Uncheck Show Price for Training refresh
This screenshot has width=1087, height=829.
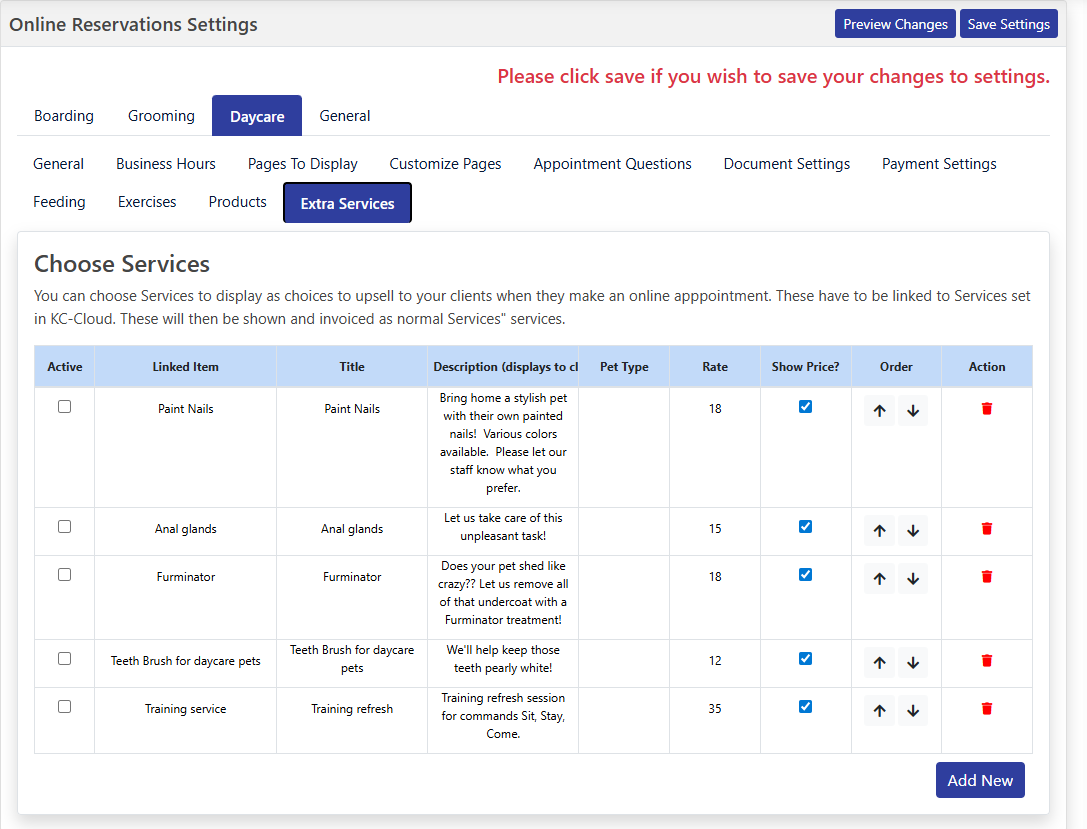(x=805, y=706)
